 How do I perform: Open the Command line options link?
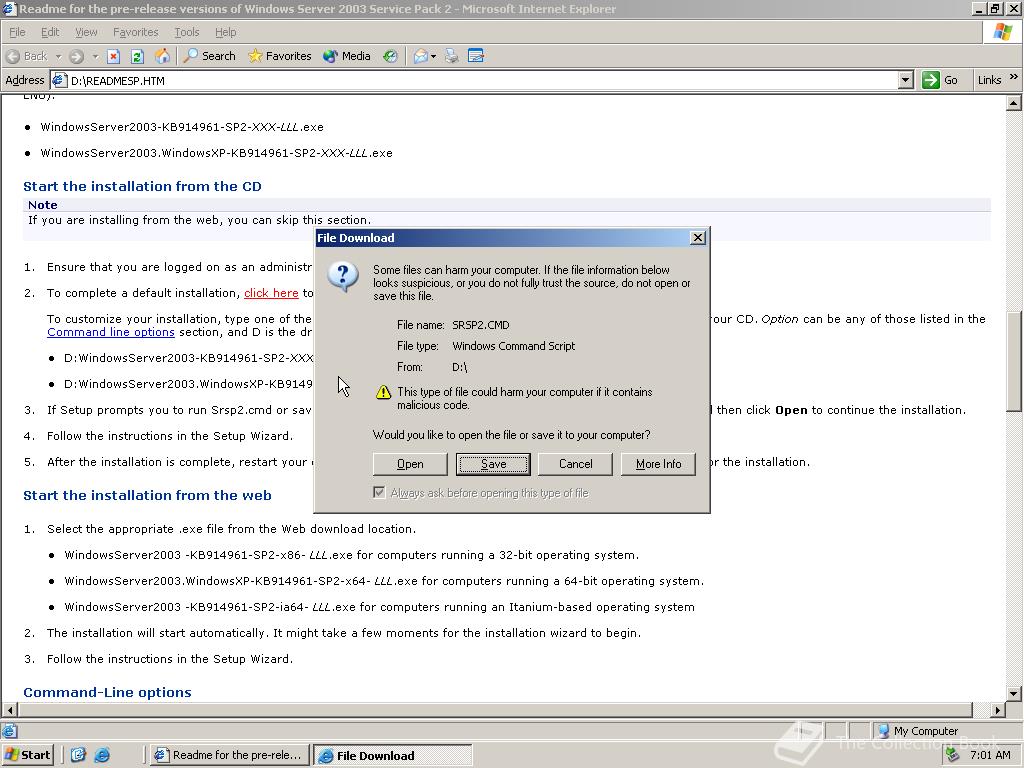coord(111,332)
